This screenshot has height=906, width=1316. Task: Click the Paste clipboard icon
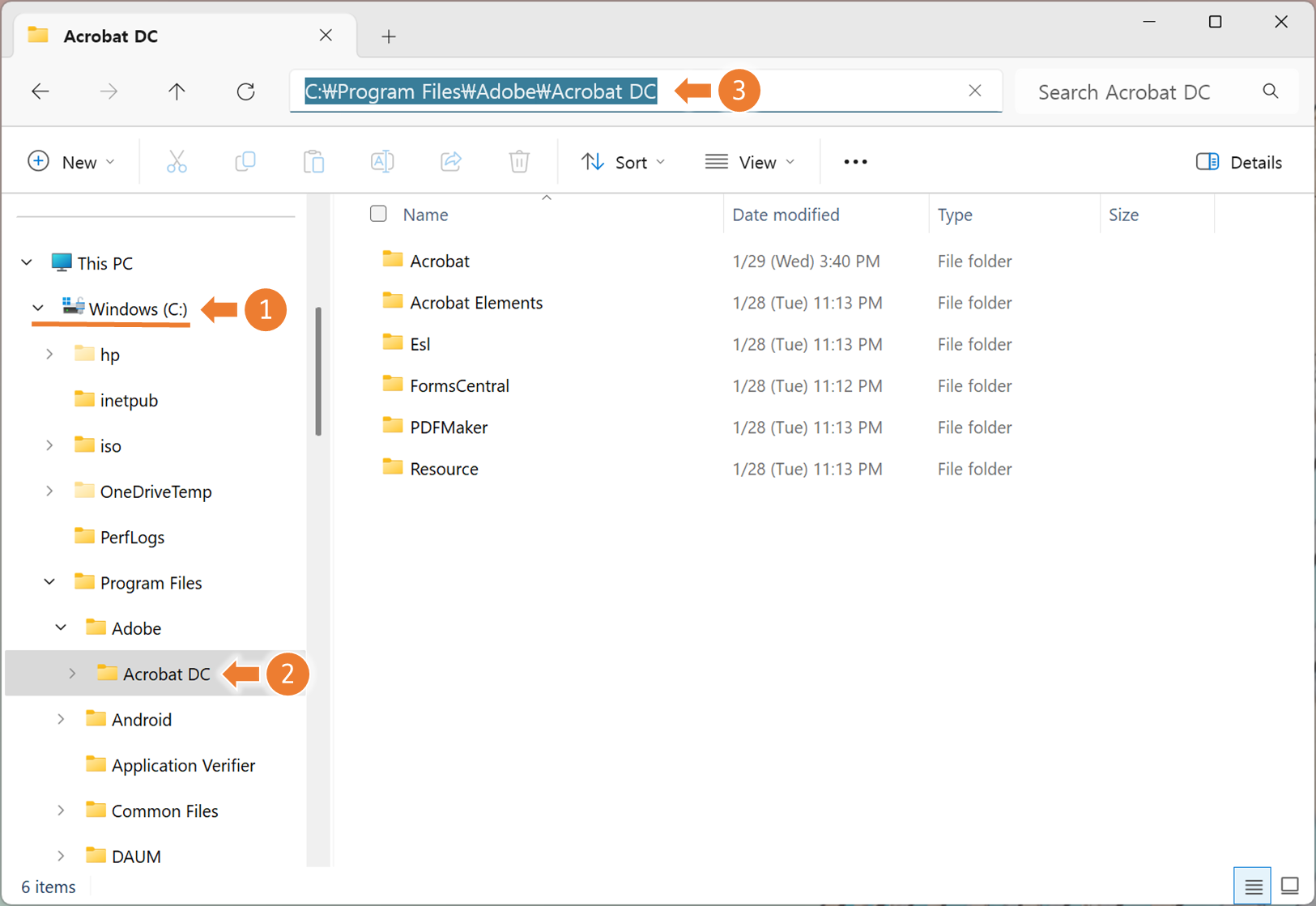313,162
